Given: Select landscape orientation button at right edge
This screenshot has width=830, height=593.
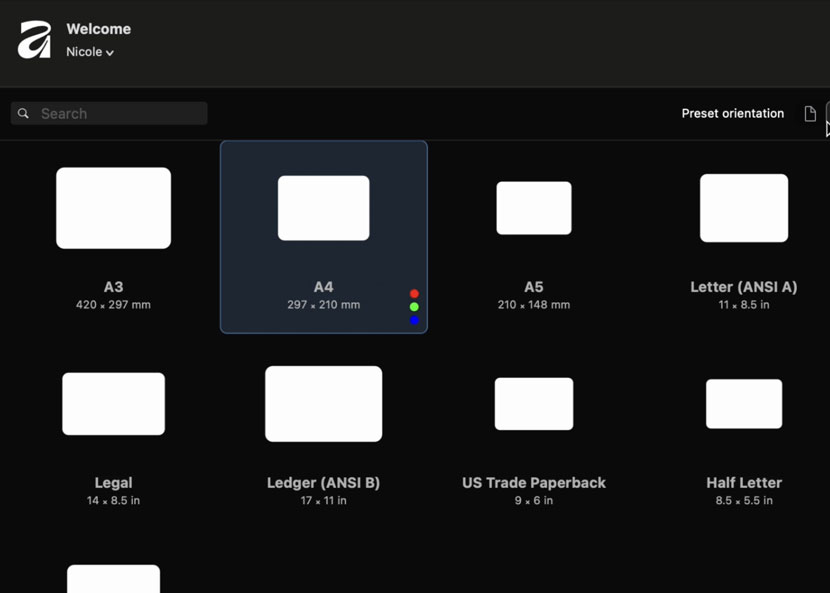Looking at the screenshot, I should pos(827,113).
